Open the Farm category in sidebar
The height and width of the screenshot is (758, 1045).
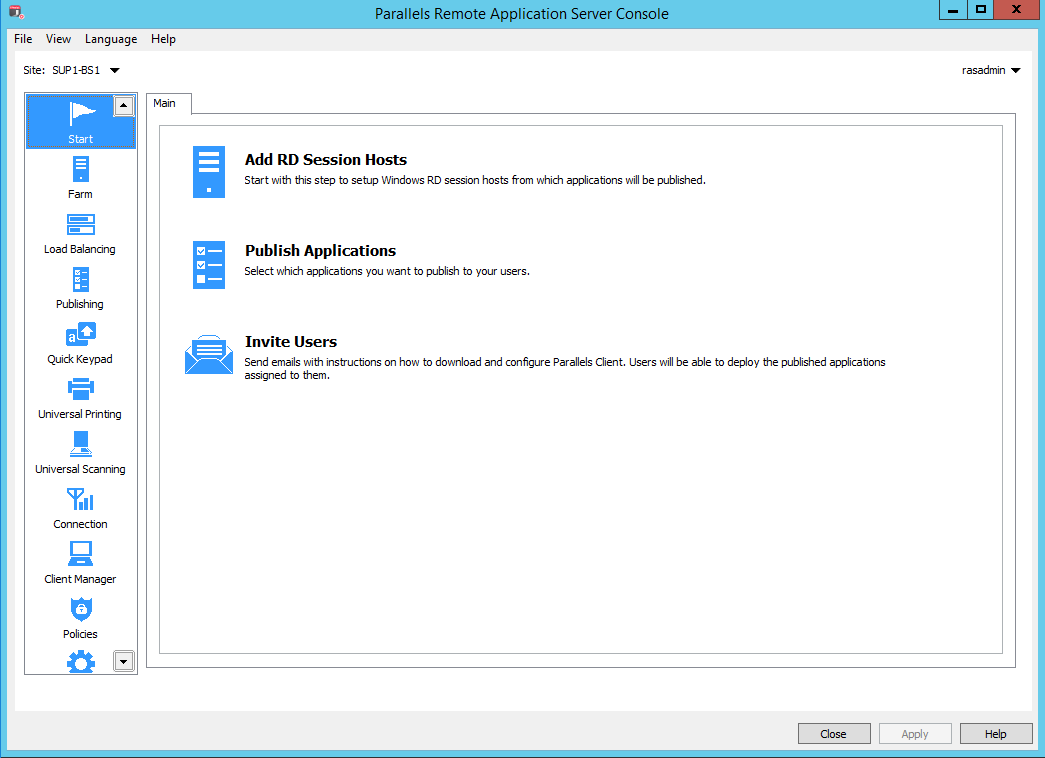point(80,169)
